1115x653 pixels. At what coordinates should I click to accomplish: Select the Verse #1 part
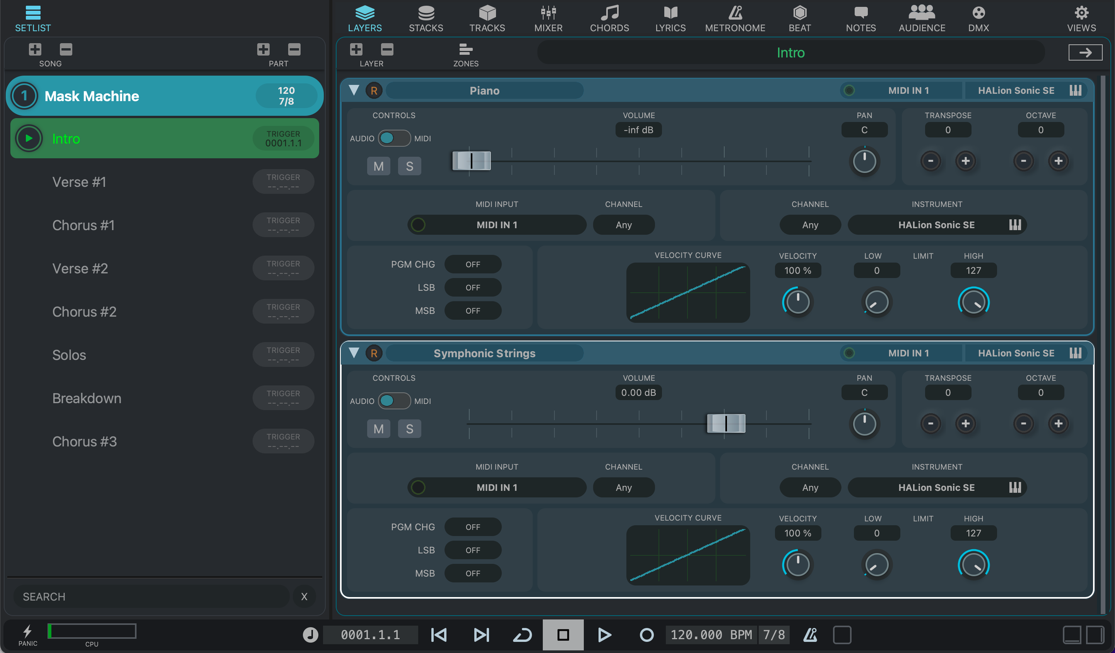pyautogui.click(x=80, y=182)
